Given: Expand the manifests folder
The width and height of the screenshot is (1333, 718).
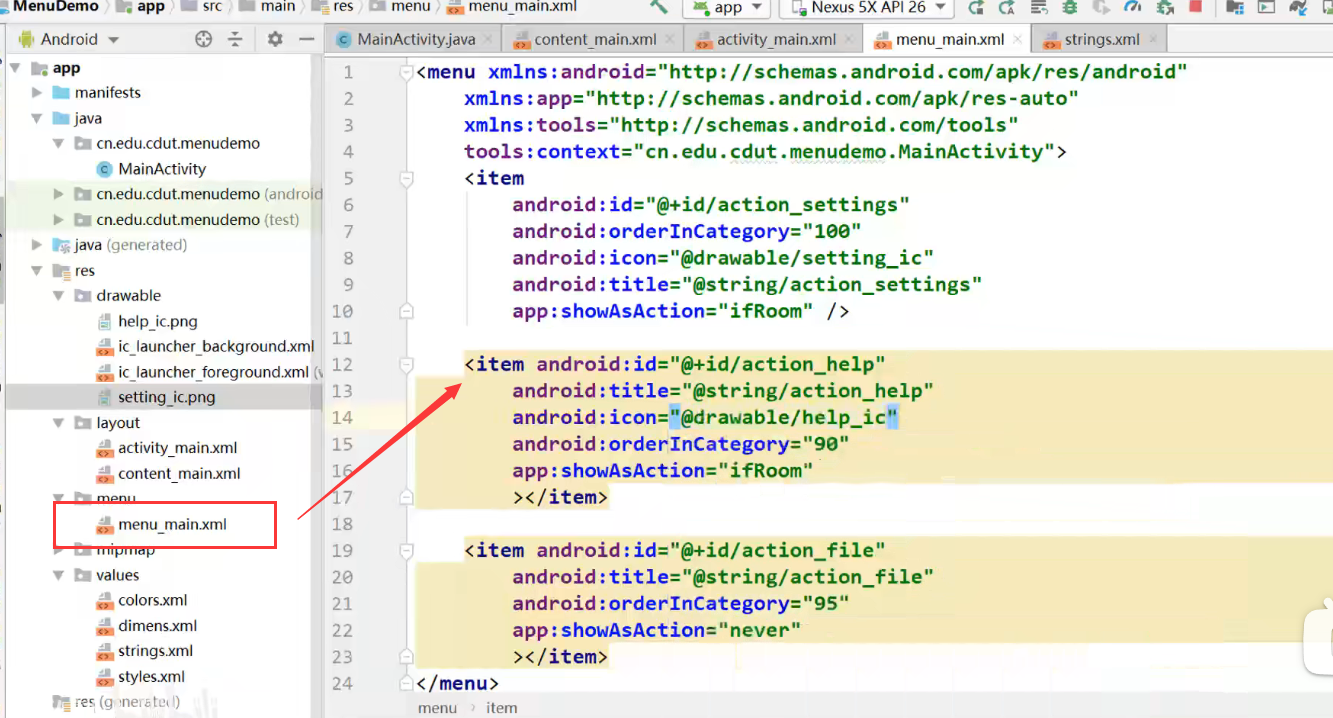Looking at the screenshot, I should point(37,93).
